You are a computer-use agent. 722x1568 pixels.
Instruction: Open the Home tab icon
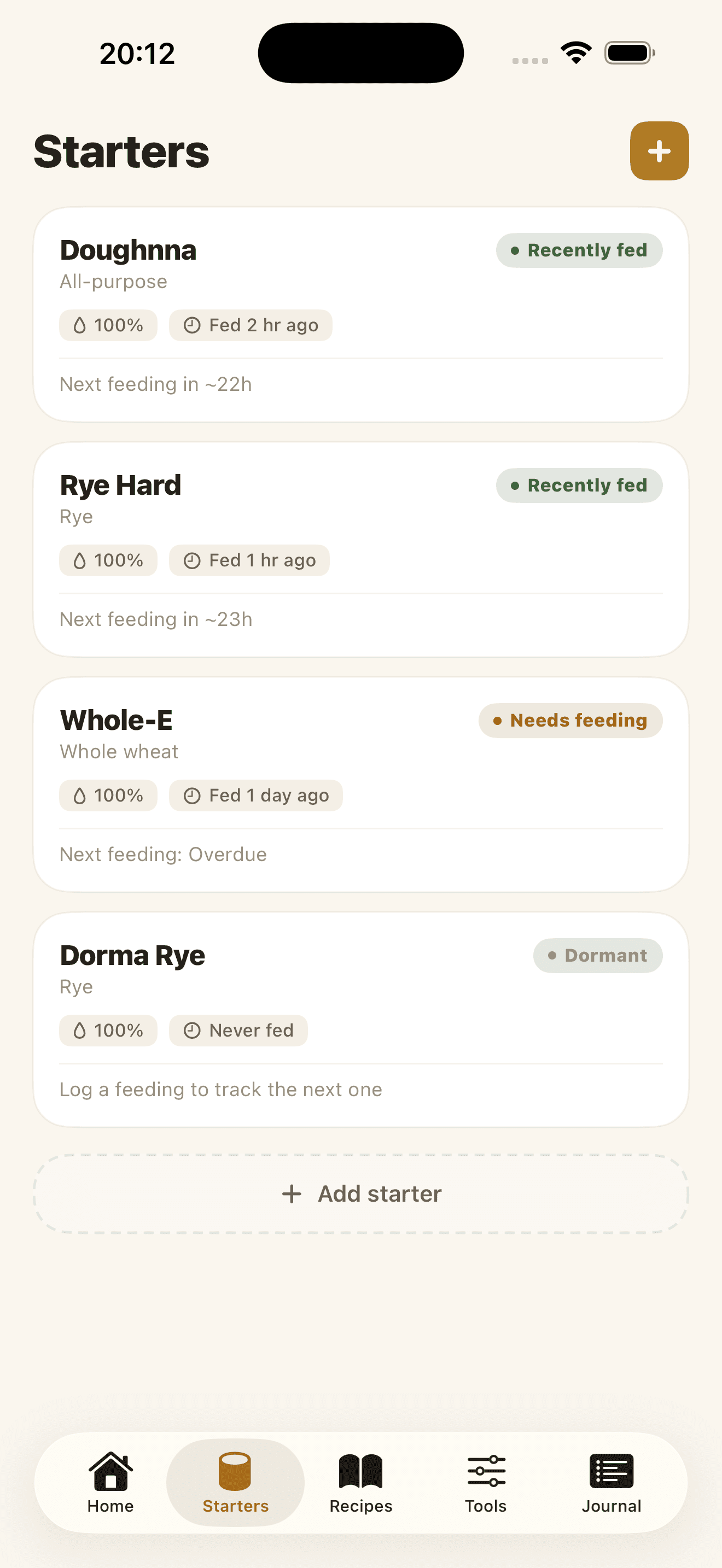coord(110,1471)
